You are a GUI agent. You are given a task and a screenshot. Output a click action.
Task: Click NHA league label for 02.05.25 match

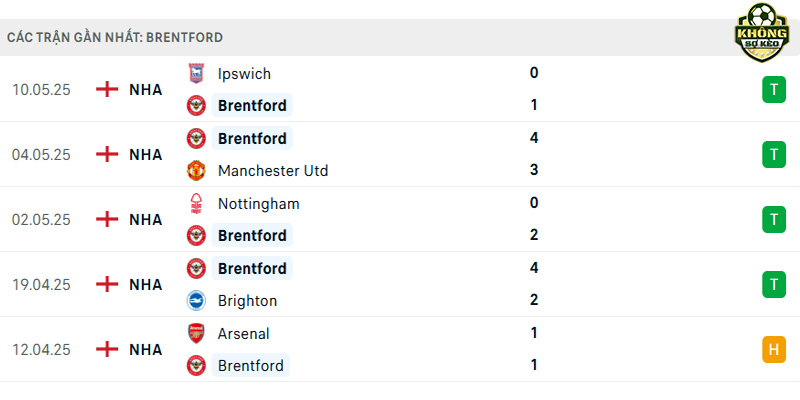coord(145,220)
